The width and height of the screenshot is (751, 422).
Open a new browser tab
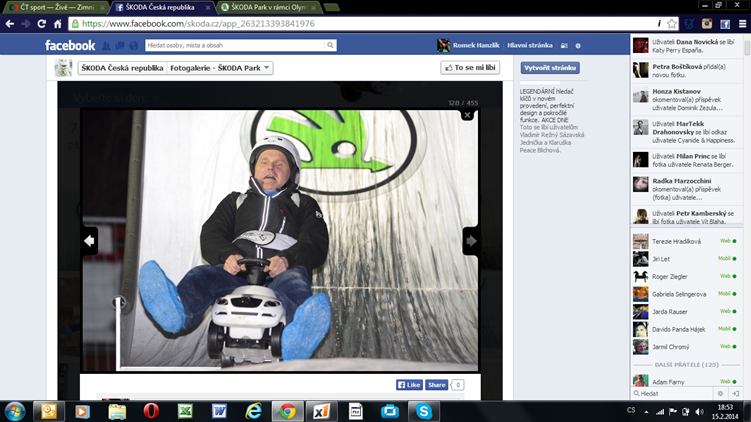point(331,7)
